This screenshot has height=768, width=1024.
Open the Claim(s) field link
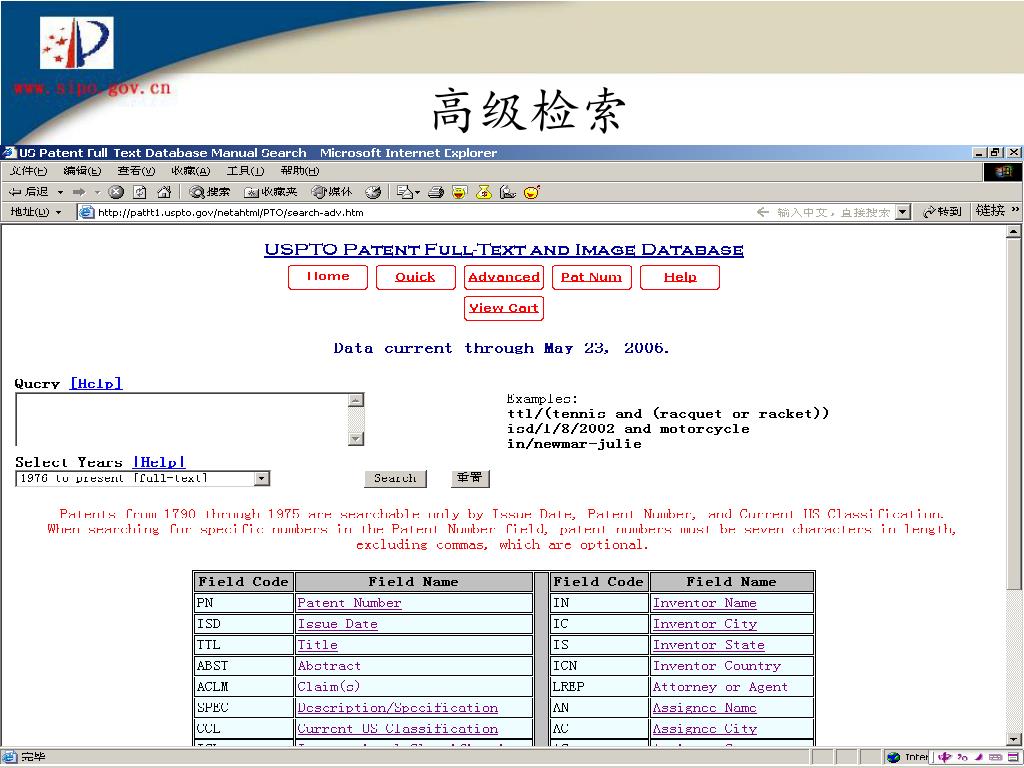pyautogui.click(x=328, y=686)
